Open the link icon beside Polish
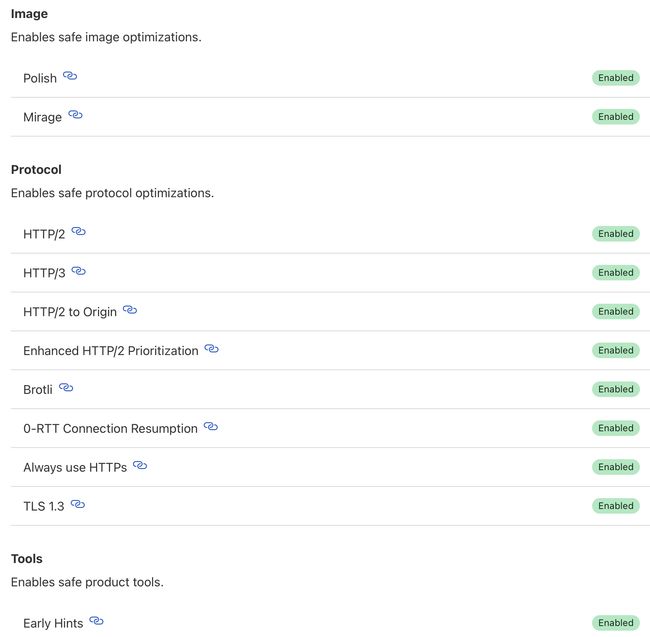 coord(70,76)
